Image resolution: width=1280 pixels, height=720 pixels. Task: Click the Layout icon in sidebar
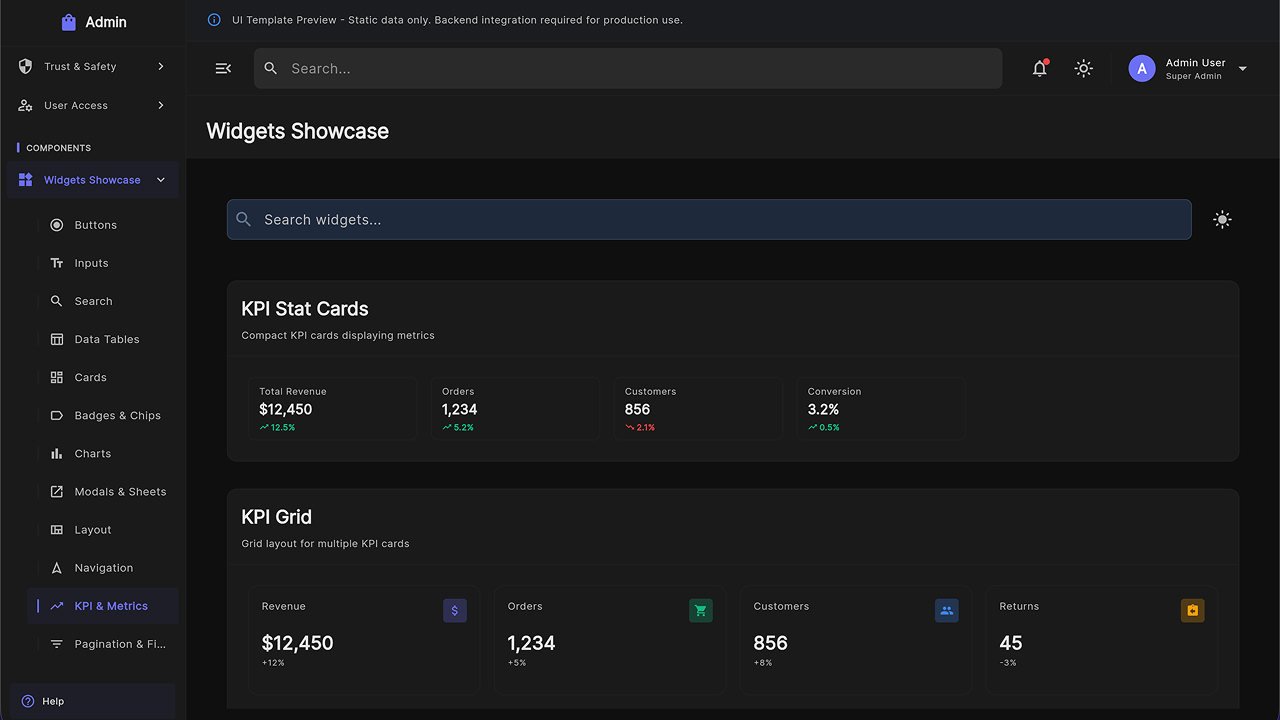(57, 529)
